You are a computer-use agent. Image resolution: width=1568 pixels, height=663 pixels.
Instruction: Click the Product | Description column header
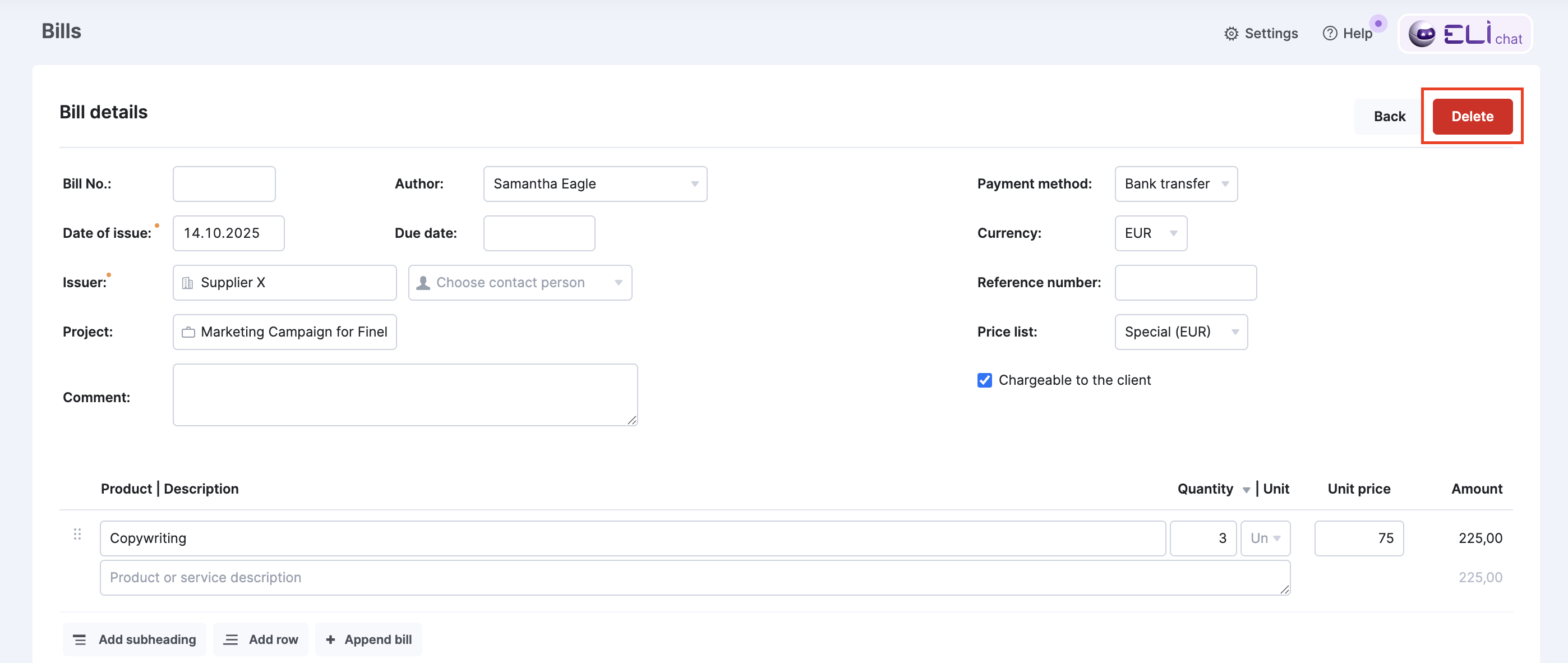tap(170, 489)
